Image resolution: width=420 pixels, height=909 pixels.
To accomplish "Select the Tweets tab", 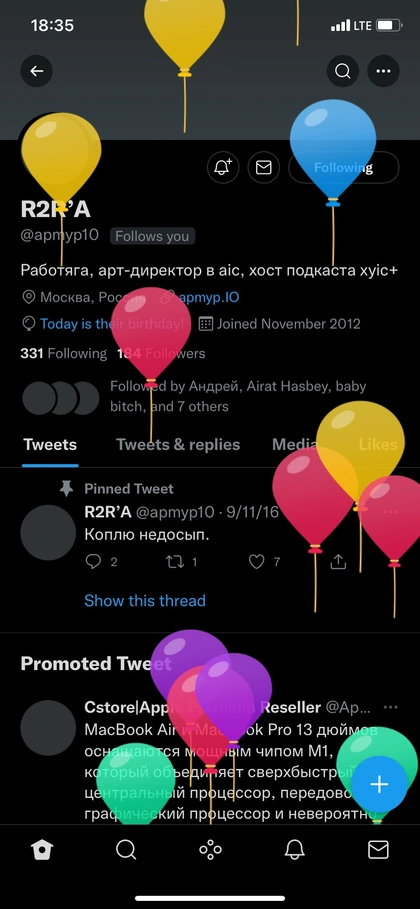I will (x=50, y=445).
